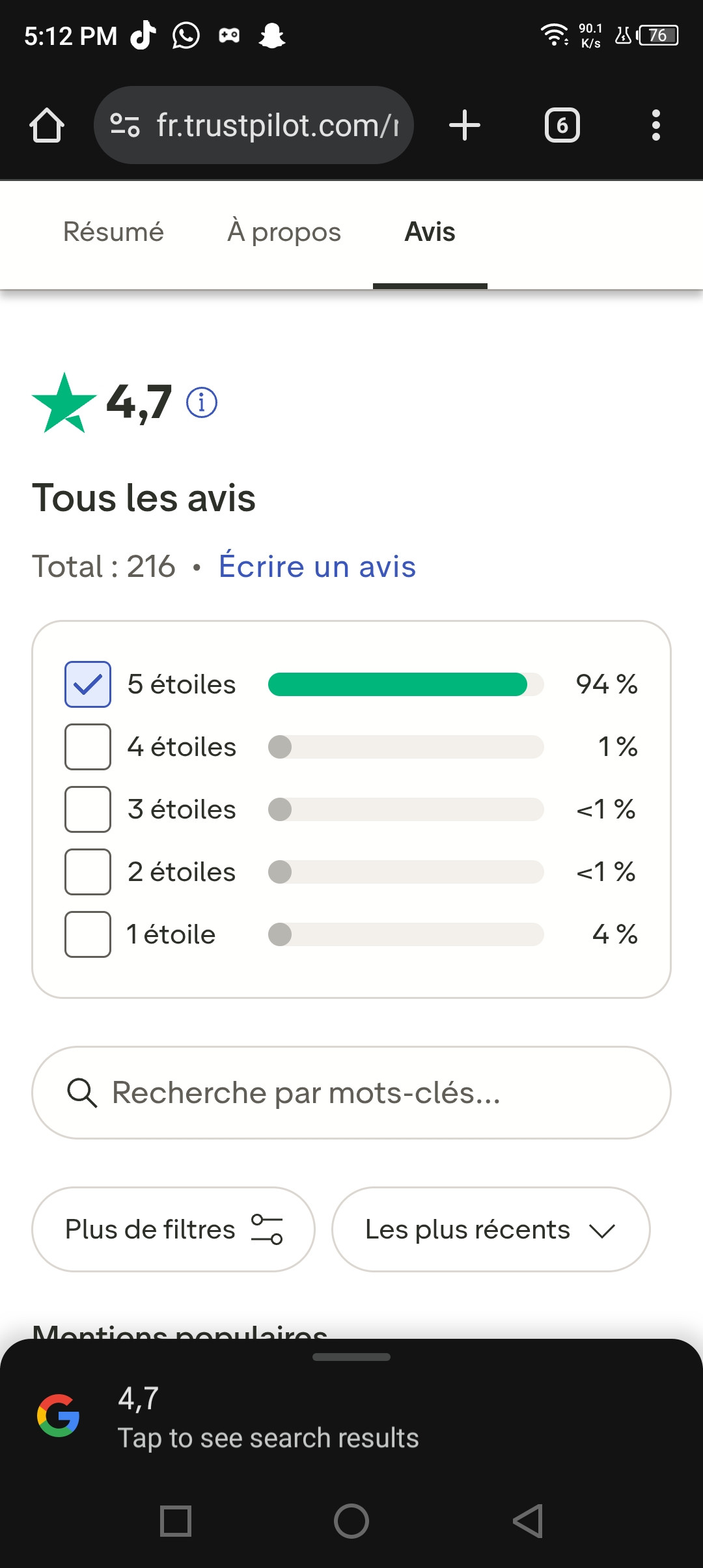Uncheck the 5 étoiles checkbox
The height and width of the screenshot is (1568, 703).
88,684
